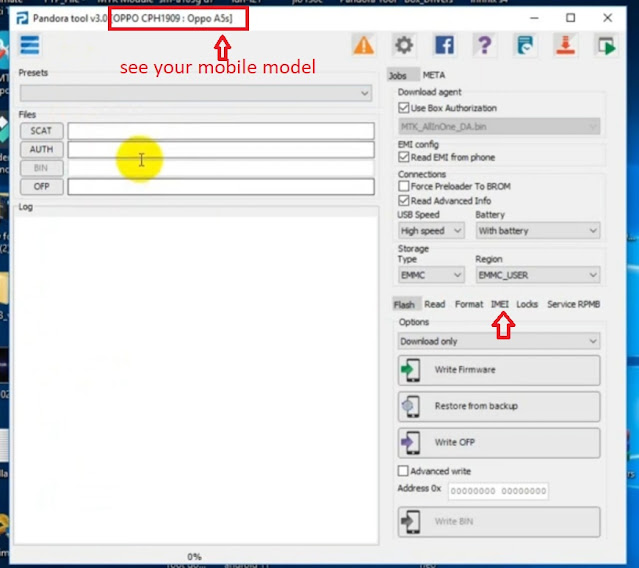Open the Download only options dropdown
Image resolution: width=639 pixels, height=568 pixels.
pyautogui.click(x=499, y=341)
